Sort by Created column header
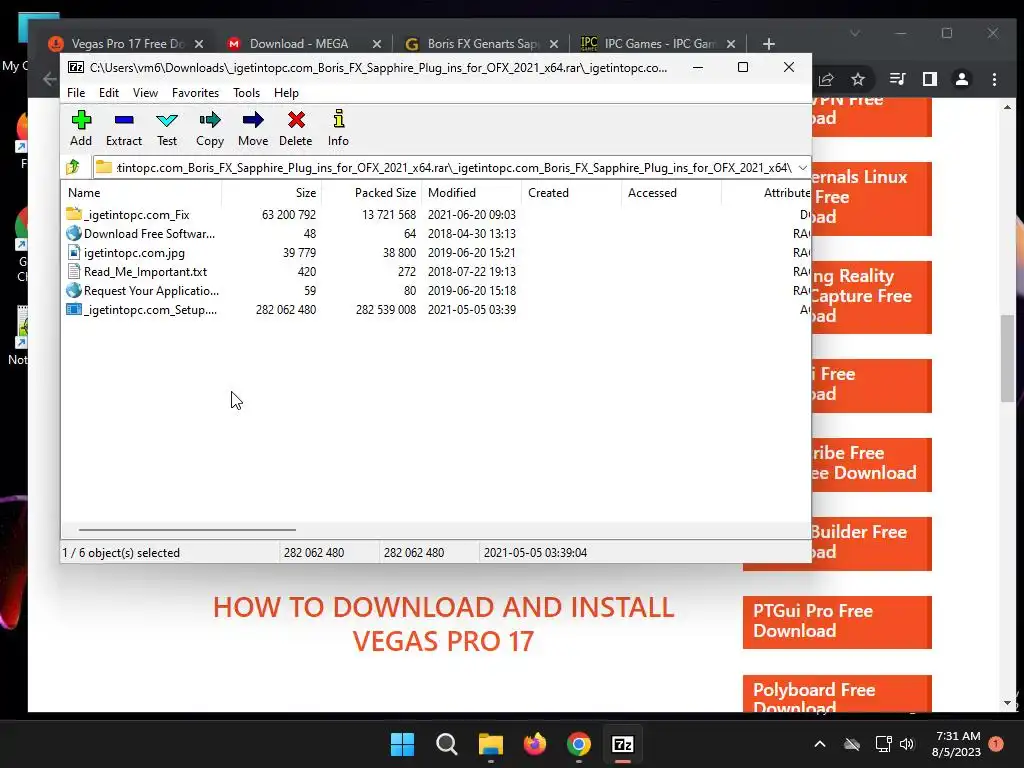The image size is (1024, 768). 571,193
